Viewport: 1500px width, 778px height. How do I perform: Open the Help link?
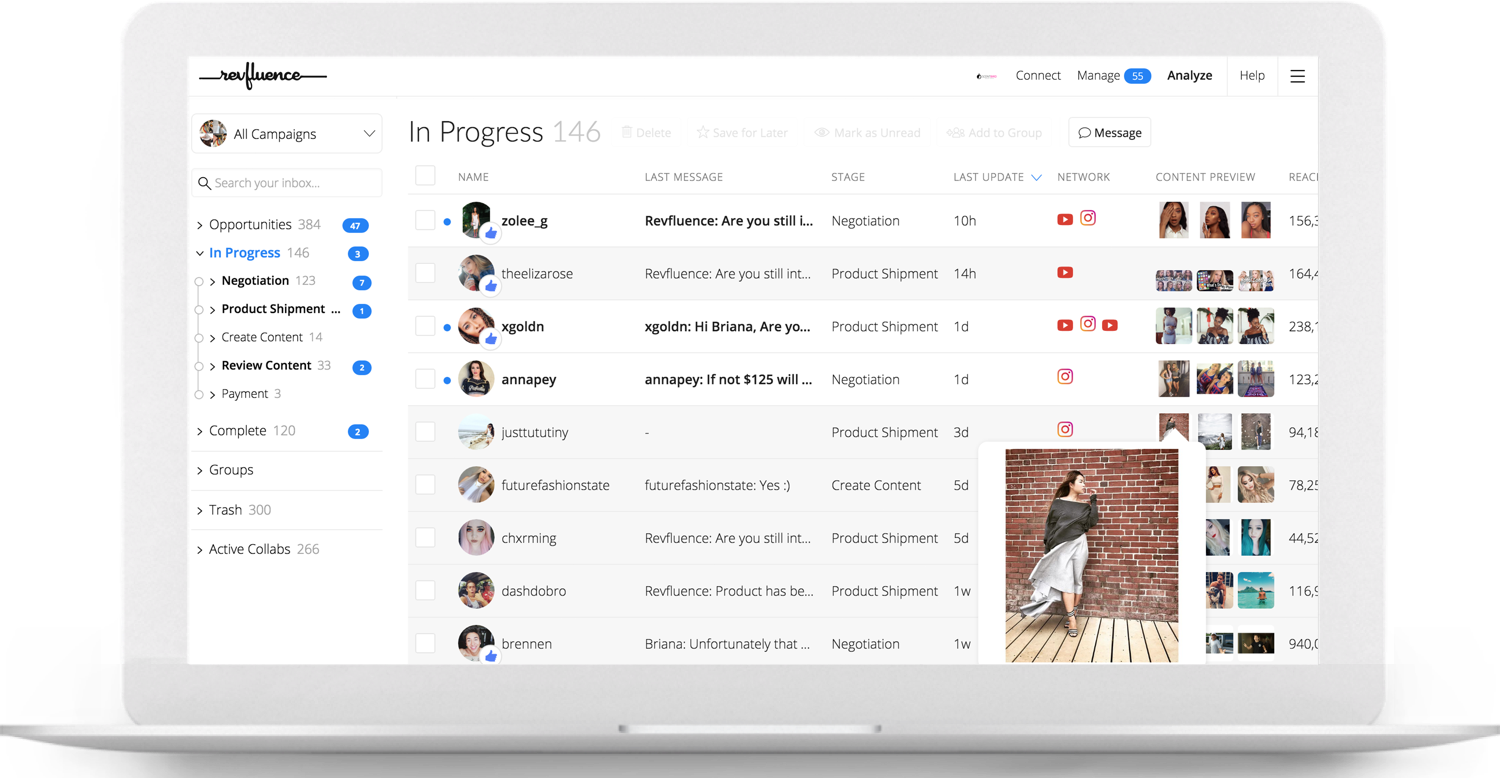point(1252,76)
